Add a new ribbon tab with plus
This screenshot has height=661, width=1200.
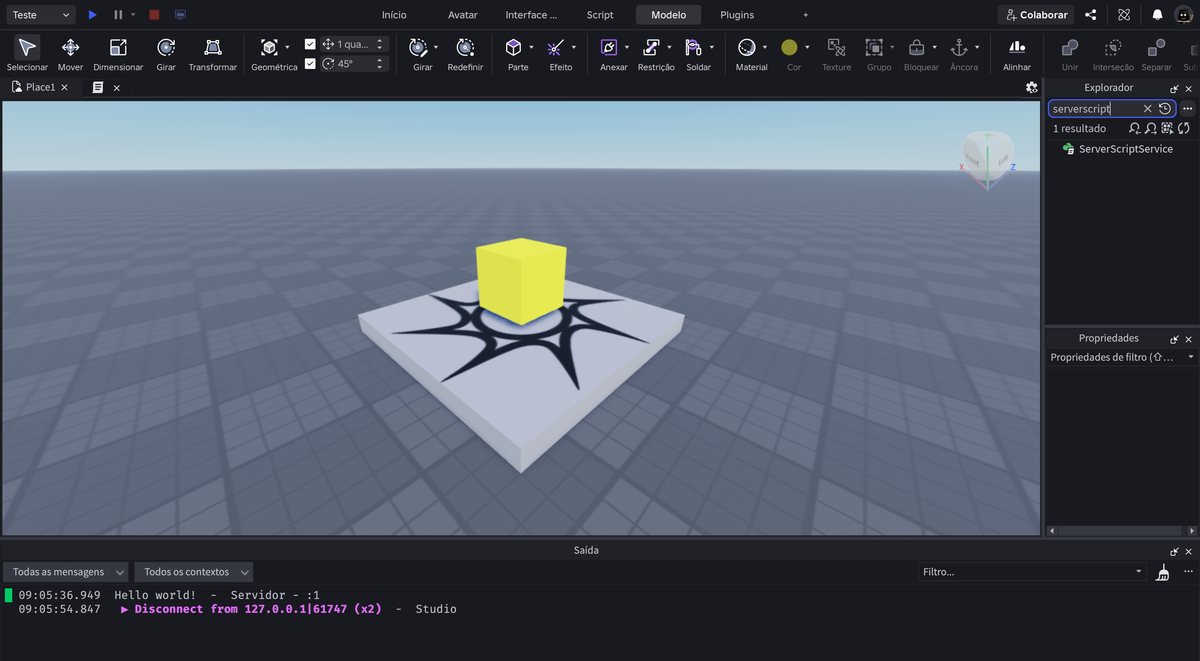point(806,15)
